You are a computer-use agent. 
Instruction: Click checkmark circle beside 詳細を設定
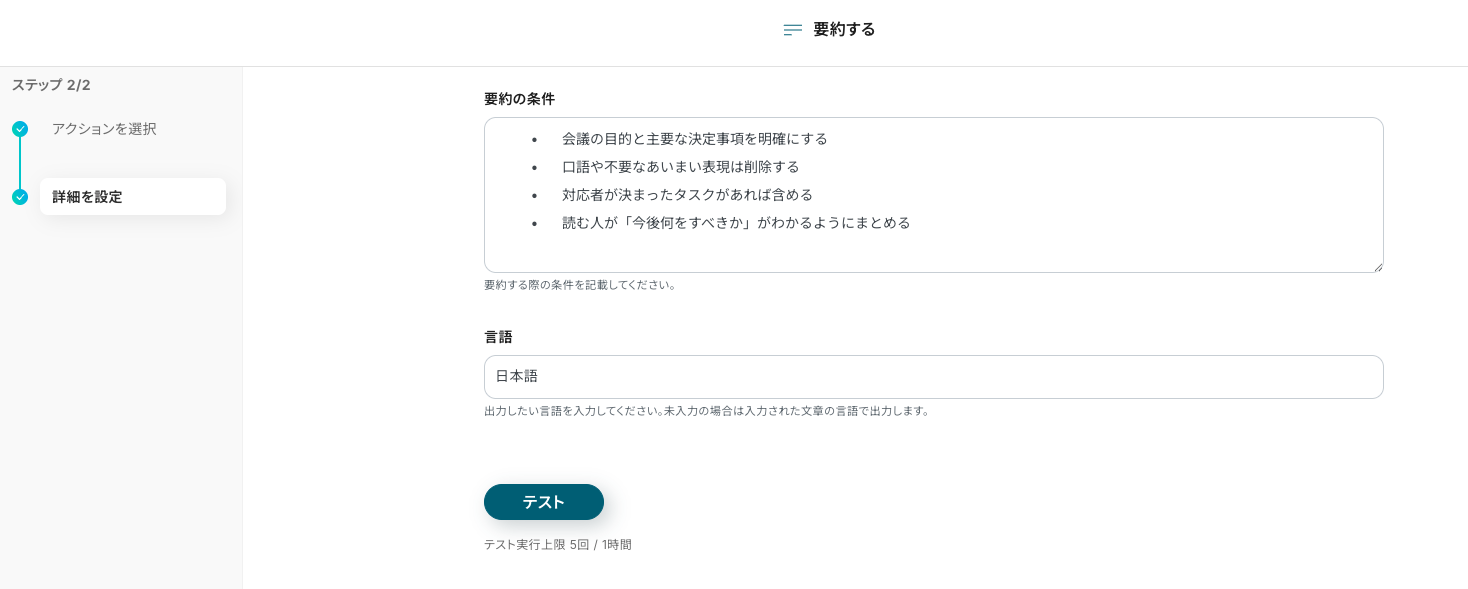[x=20, y=197]
